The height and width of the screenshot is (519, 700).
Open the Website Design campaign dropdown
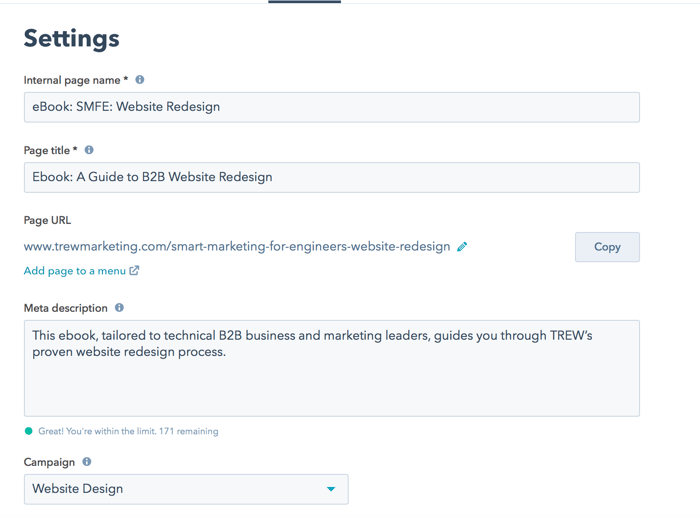pos(186,489)
